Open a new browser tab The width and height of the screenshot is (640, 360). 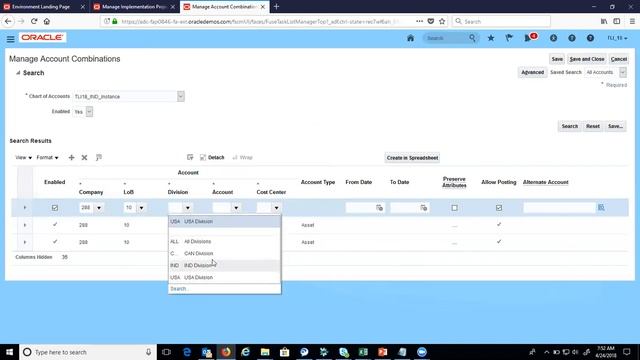276,7
